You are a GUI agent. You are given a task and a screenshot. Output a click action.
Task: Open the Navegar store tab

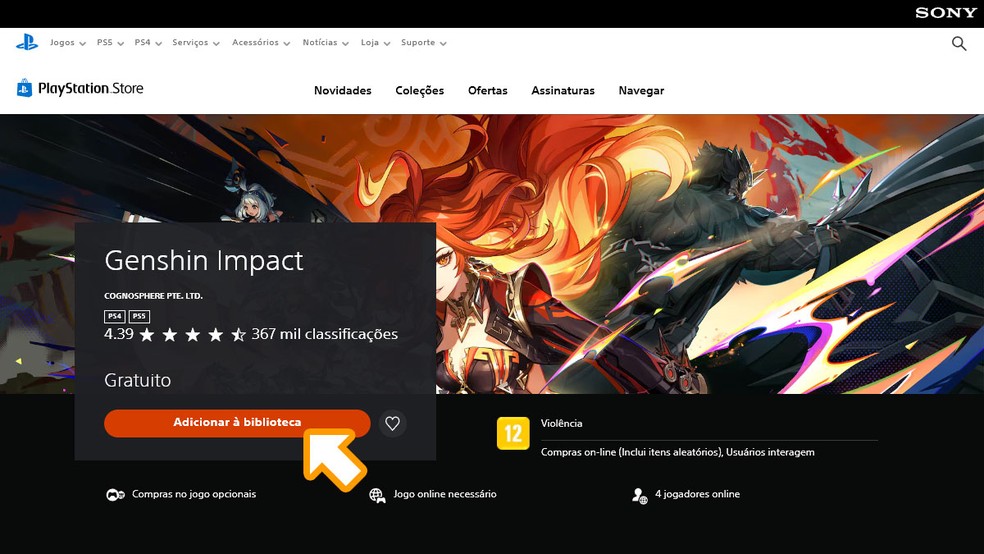pos(641,90)
